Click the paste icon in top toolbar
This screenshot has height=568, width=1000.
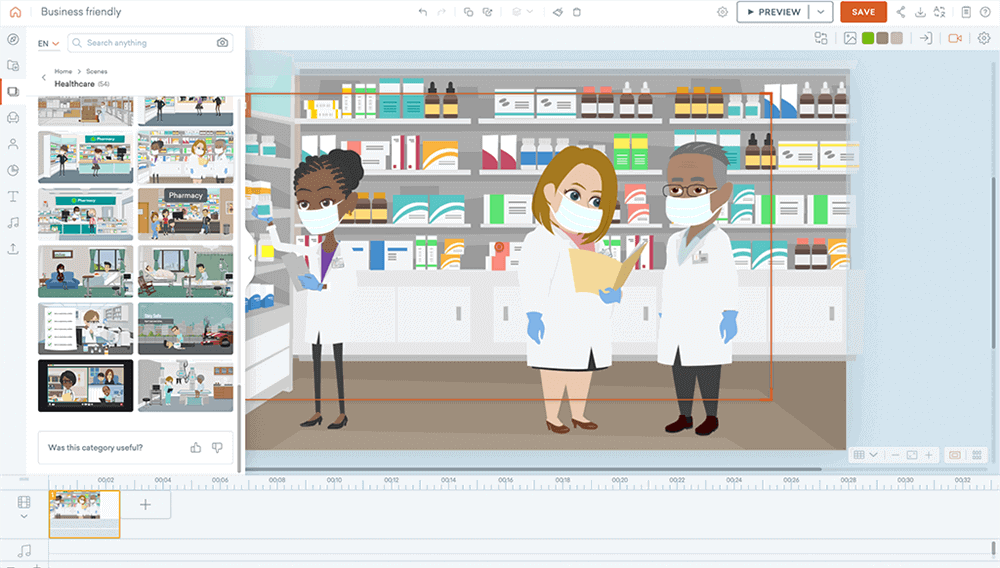[487, 12]
